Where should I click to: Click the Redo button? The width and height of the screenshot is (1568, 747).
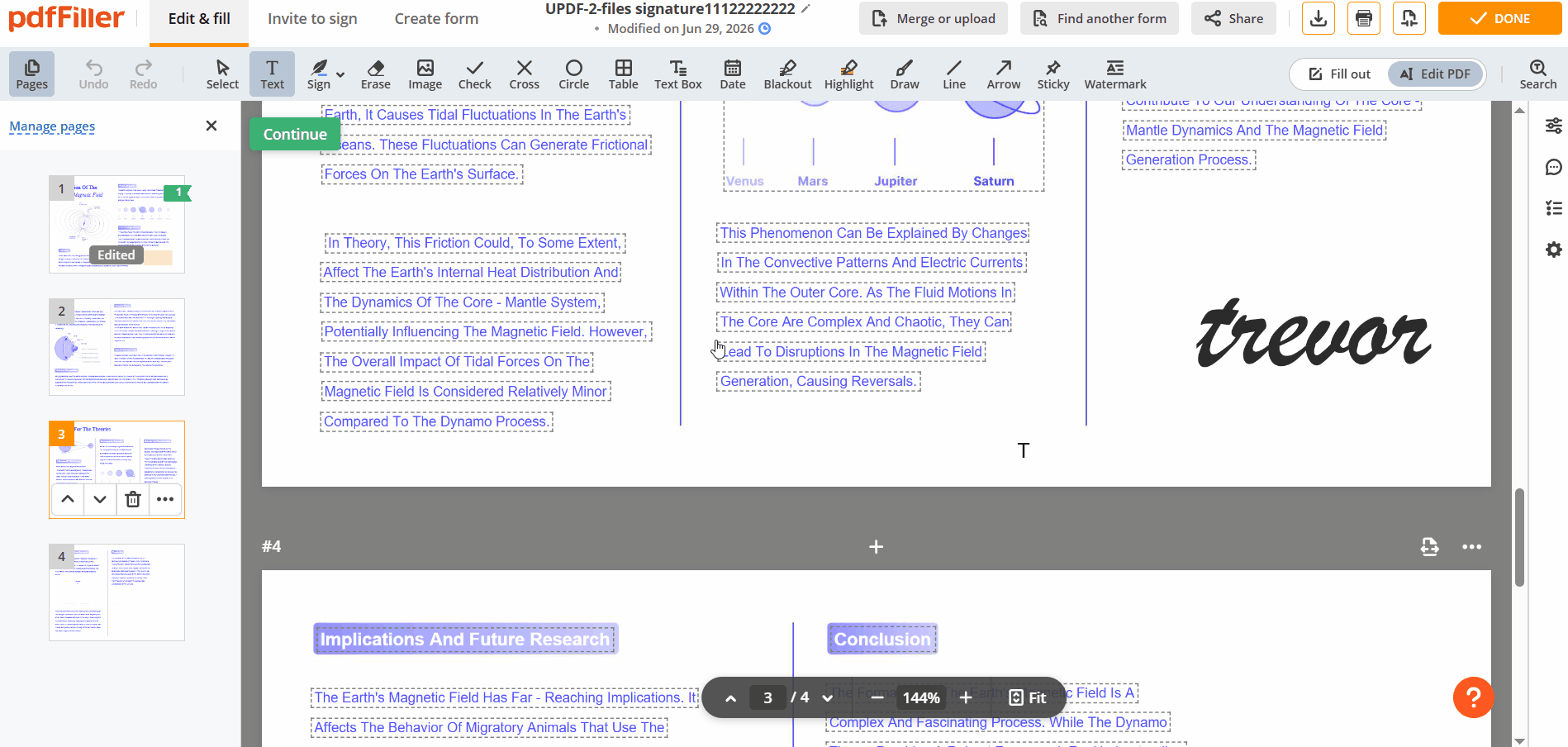click(x=143, y=74)
